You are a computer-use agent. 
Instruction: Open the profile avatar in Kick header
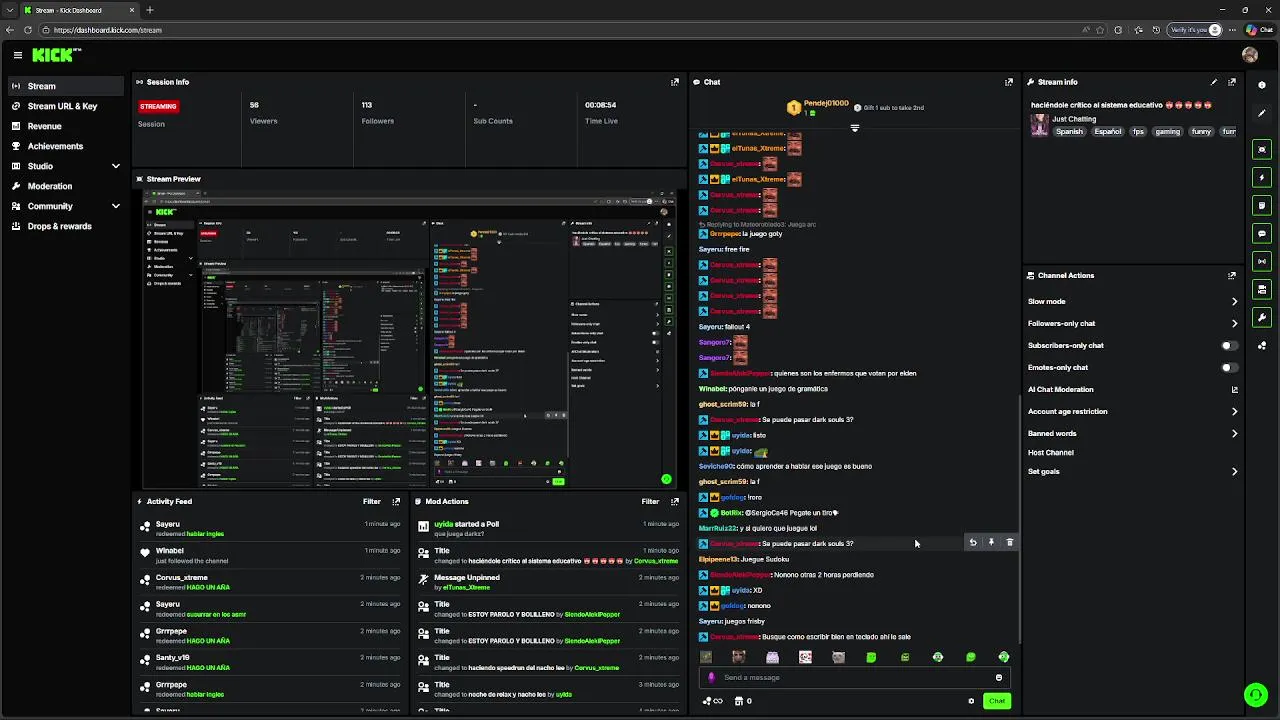coord(1249,56)
